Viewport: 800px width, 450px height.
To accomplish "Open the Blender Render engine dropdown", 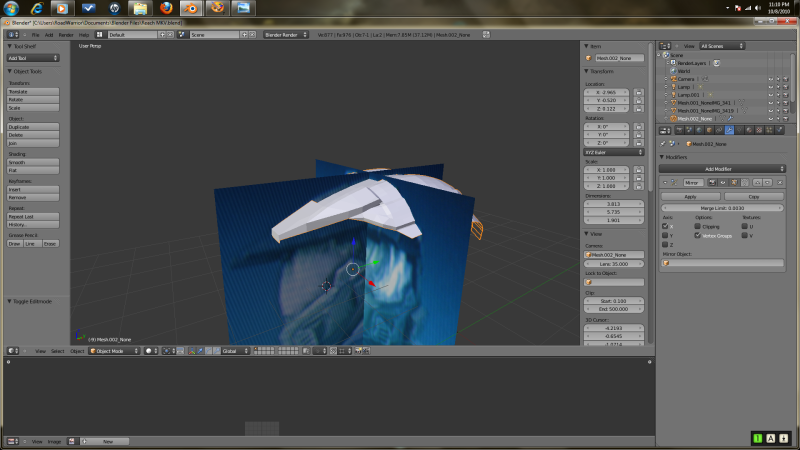I will tap(286, 35).
